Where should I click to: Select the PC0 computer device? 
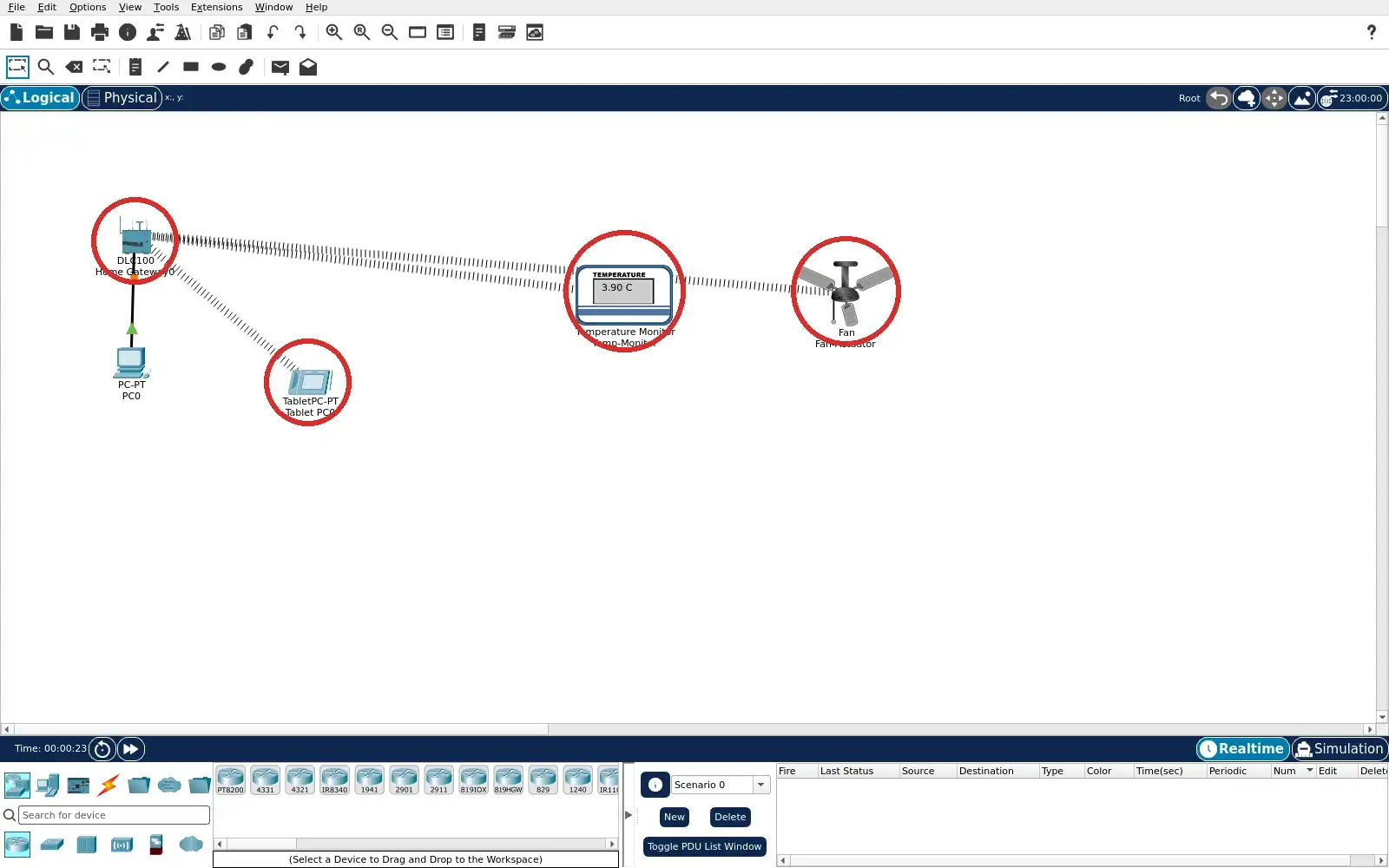[x=132, y=363]
